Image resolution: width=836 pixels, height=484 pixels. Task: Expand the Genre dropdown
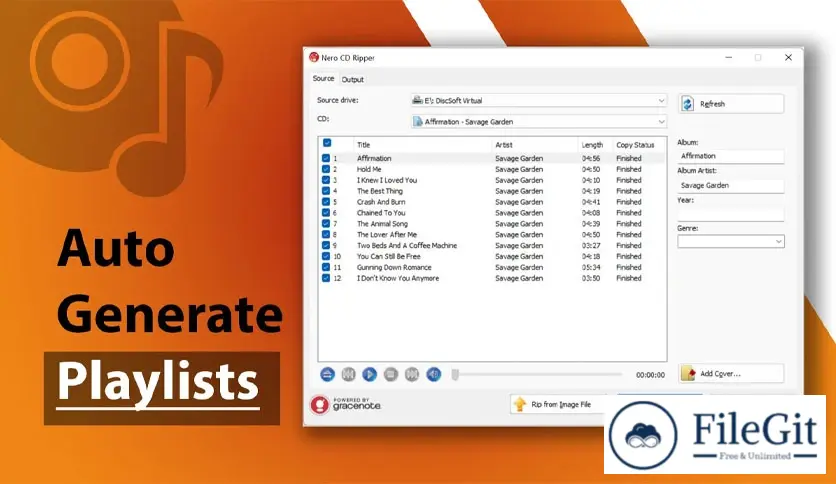pos(730,241)
